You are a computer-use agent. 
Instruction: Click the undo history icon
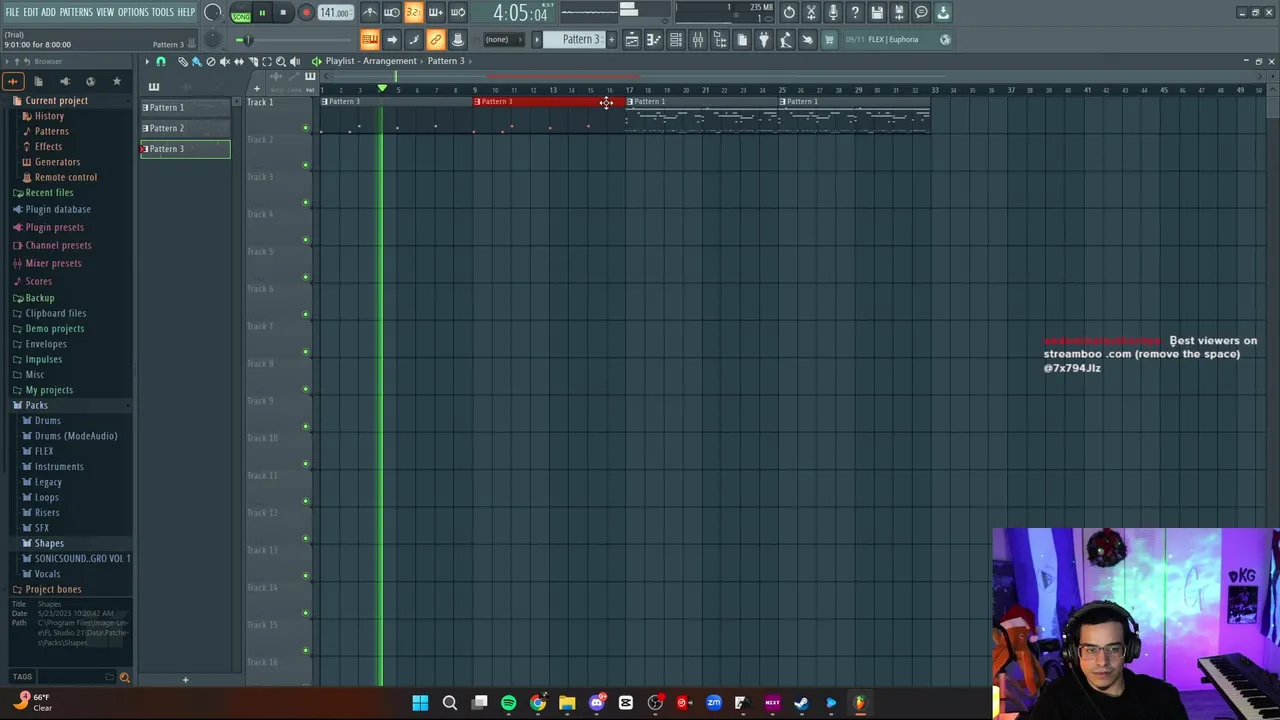790,13
